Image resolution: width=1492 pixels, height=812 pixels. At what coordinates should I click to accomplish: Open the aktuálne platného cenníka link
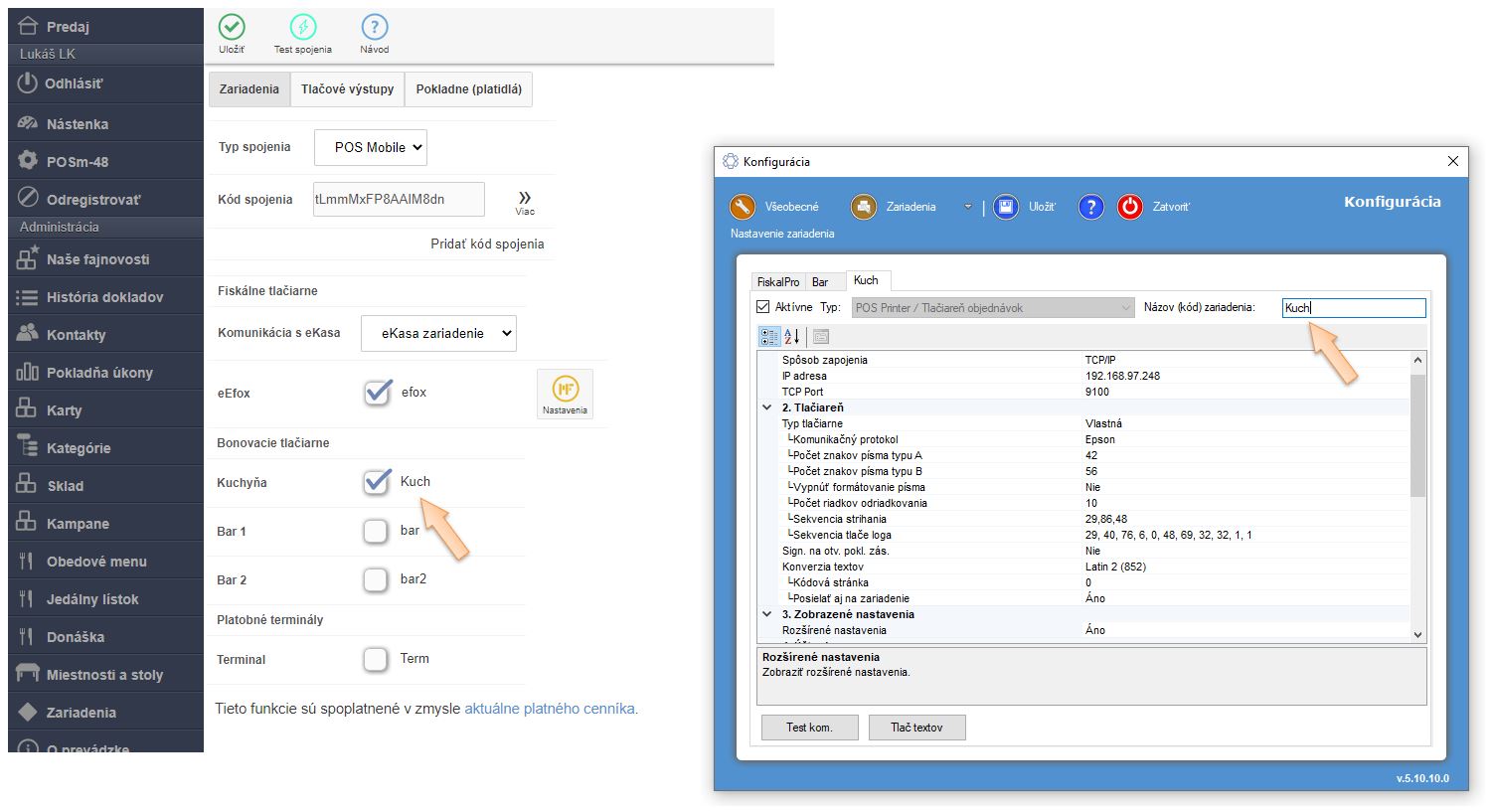coord(550,709)
